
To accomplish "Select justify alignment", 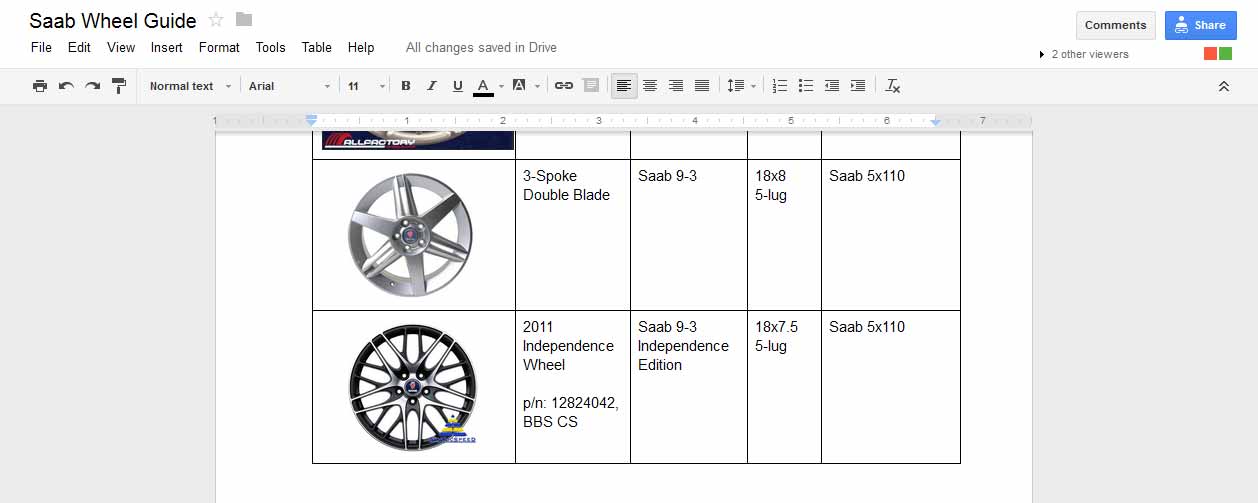I will (702, 86).
